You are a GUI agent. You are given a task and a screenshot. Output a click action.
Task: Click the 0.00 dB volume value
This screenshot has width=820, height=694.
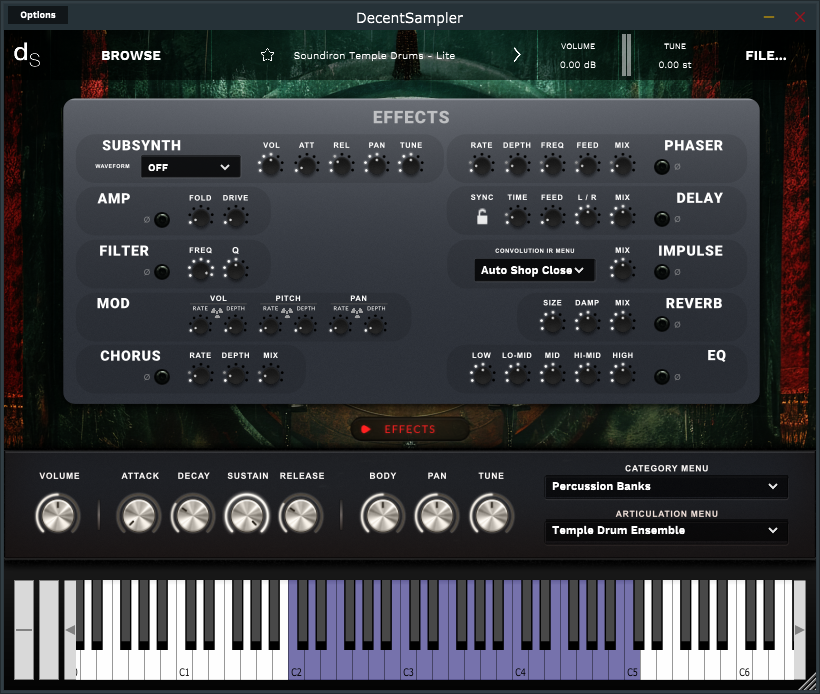[578, 65]
